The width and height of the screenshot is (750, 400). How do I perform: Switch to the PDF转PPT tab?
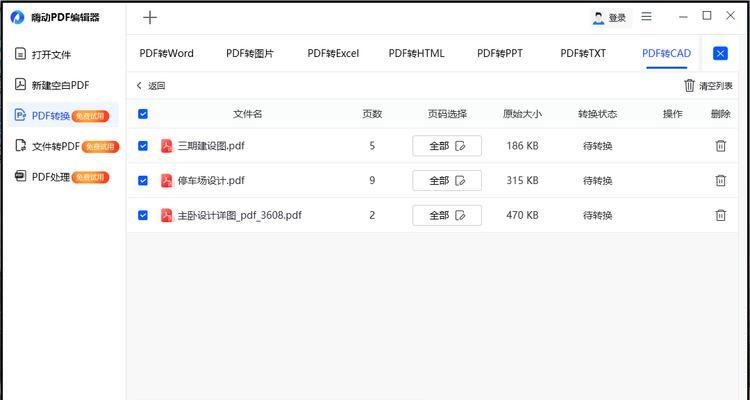(500, 53)
